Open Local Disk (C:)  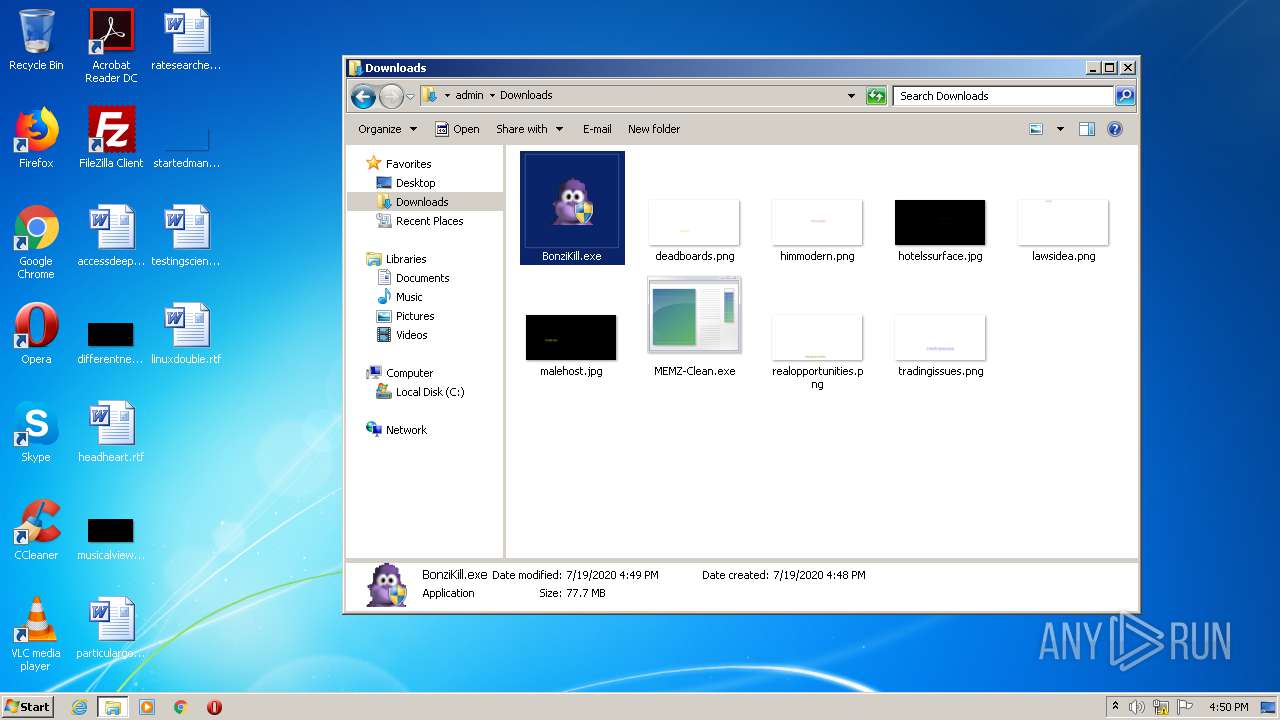pos(420,392)
